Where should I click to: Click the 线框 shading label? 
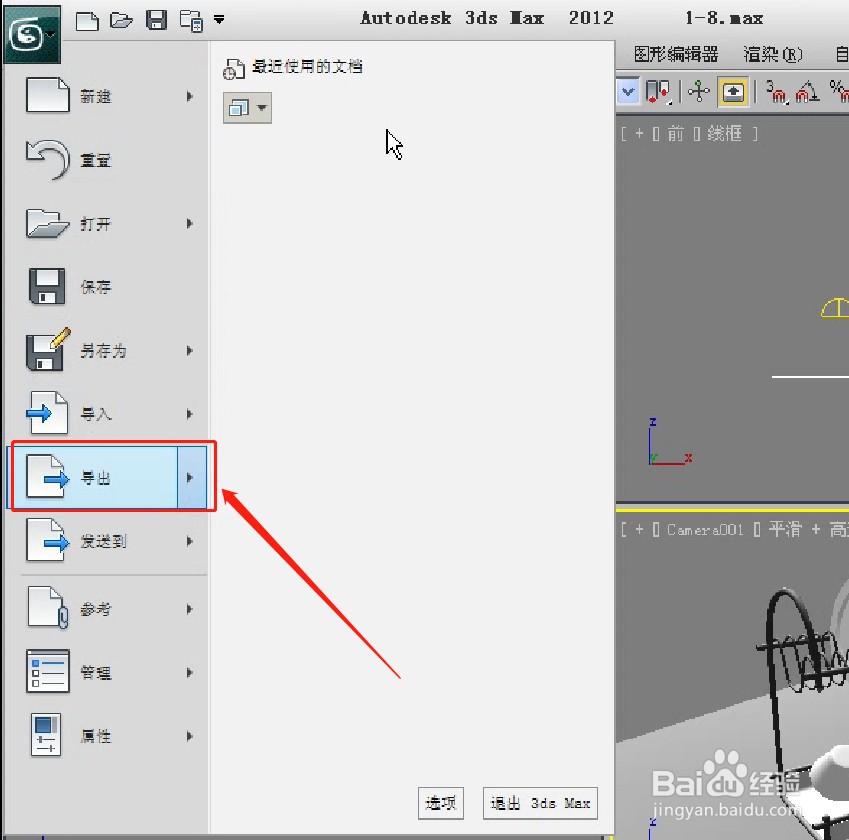(724, 133)
